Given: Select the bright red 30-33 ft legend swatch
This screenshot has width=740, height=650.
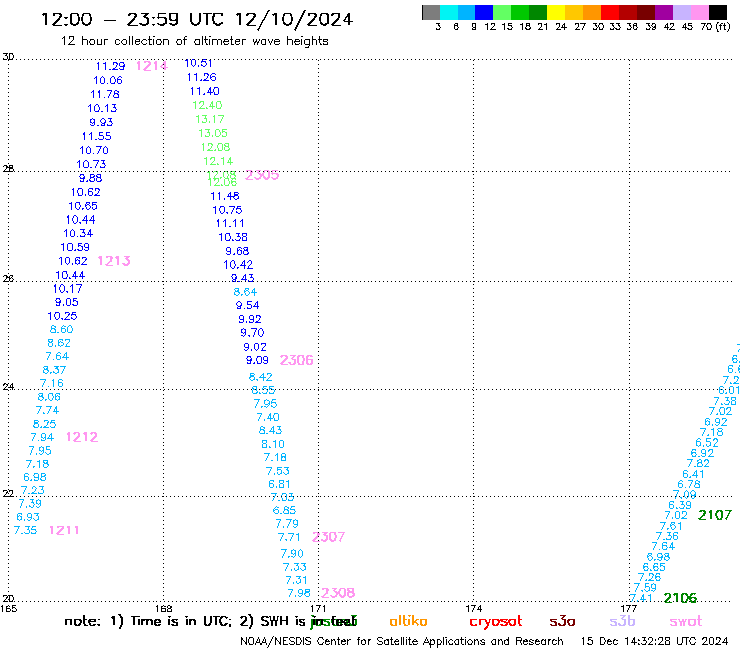Looking at the screenshot, I should (x=610, y=12).
